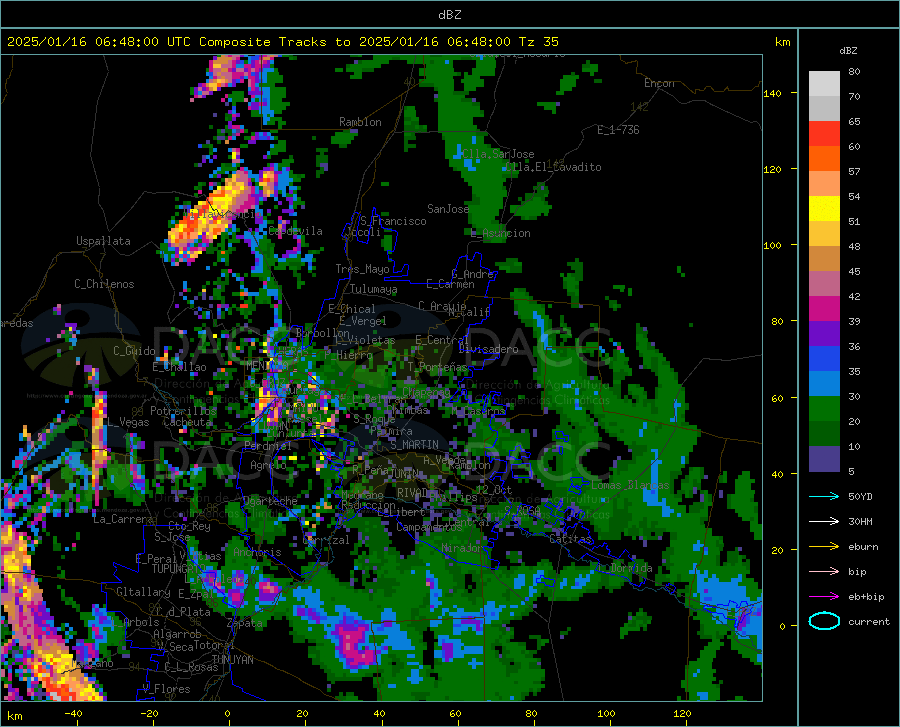
Task: Pick the red 60–65 dBZ legend swatch
Action: click(x=824, y=134)
